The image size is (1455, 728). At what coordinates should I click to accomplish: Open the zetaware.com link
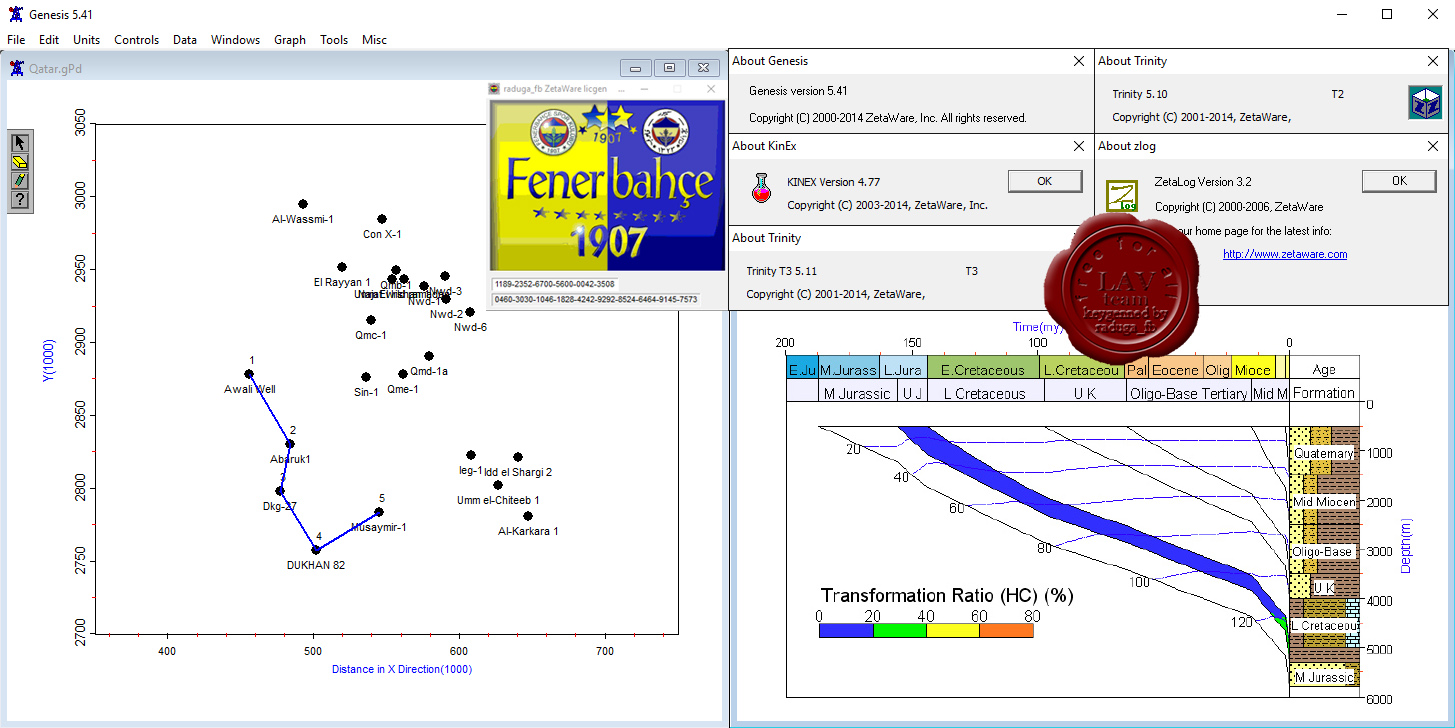point(1285,254)
